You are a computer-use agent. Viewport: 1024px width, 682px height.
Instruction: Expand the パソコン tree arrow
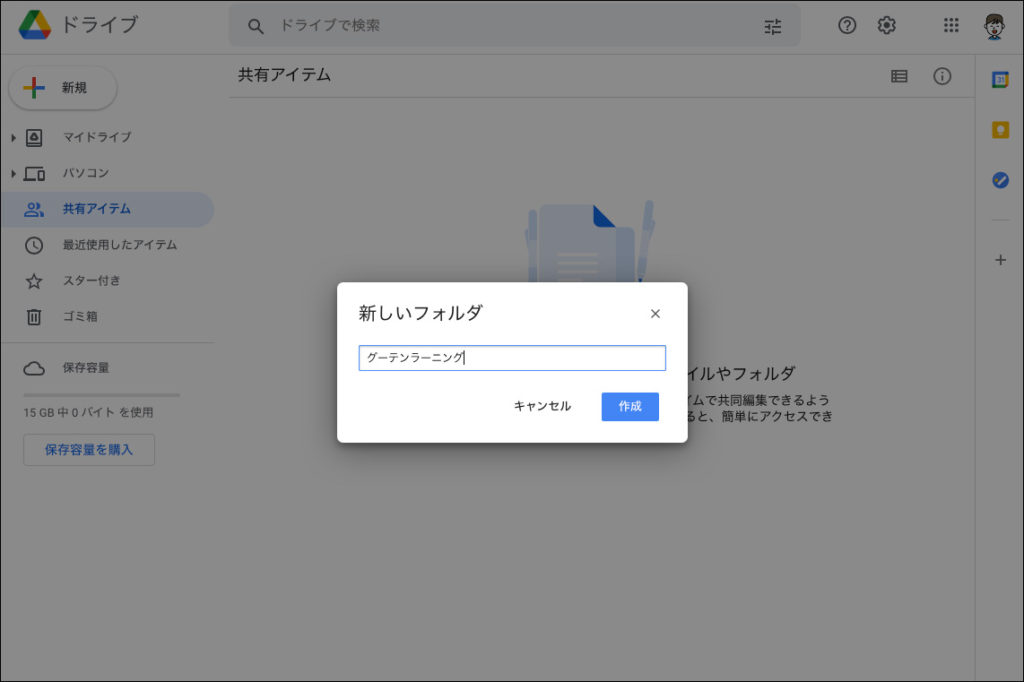pyautogui.click(x=13, y=173)
